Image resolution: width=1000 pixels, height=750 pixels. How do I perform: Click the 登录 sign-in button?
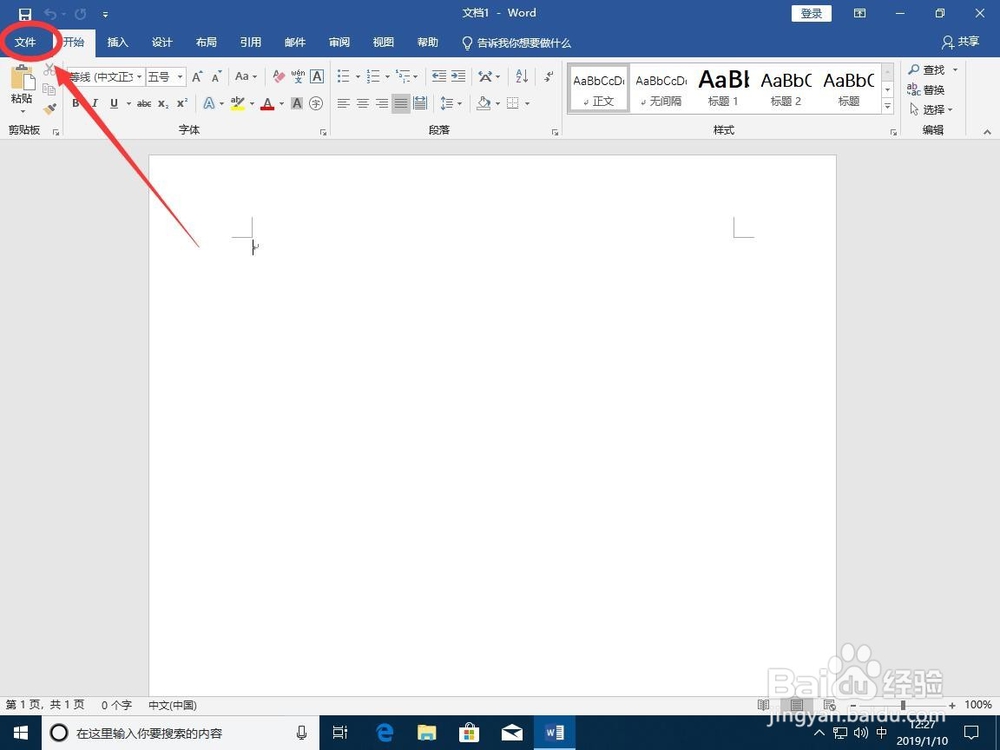pos(811,13)
